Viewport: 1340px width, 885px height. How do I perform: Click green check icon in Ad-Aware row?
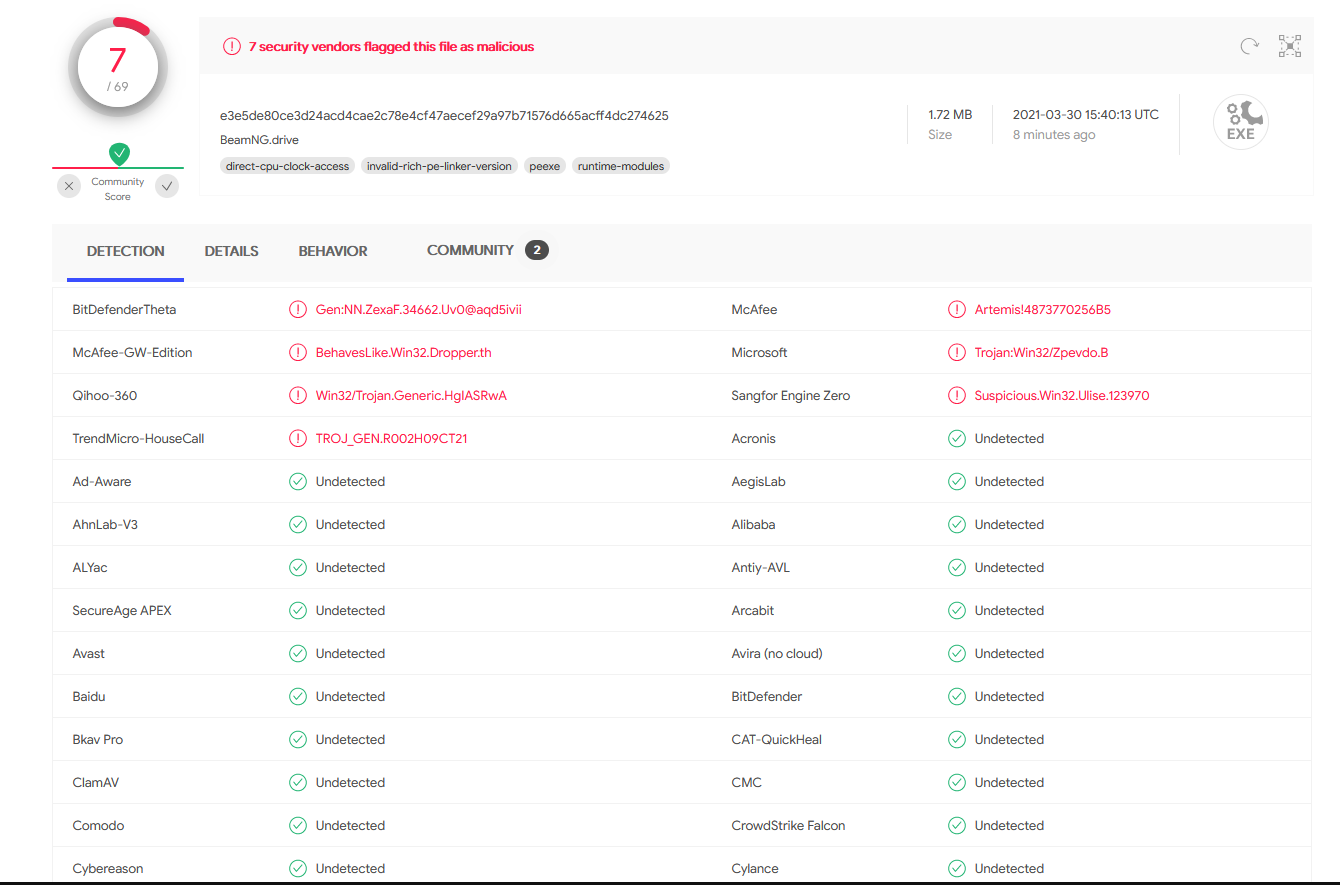[x=298, y=482]
